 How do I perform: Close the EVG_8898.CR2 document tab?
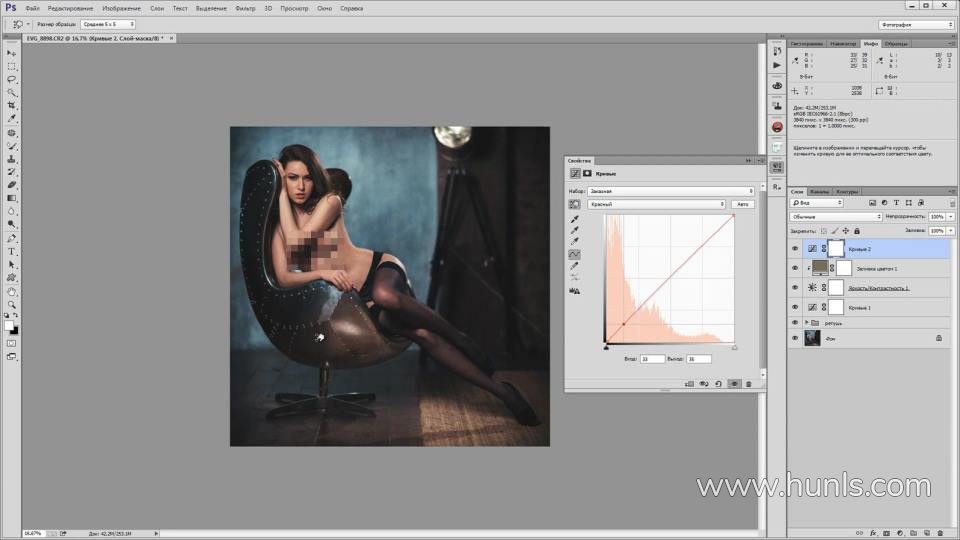point(171,38)
